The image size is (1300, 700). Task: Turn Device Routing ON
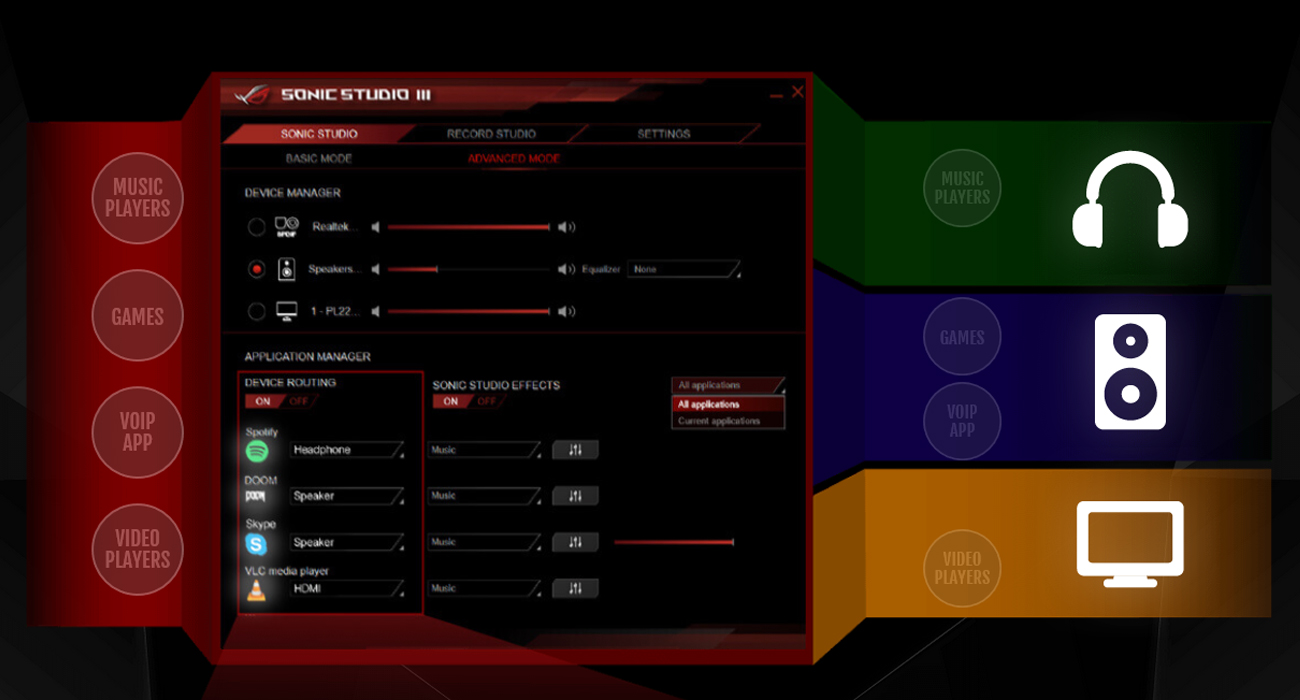pyautogui.click(x=262, y=401)
